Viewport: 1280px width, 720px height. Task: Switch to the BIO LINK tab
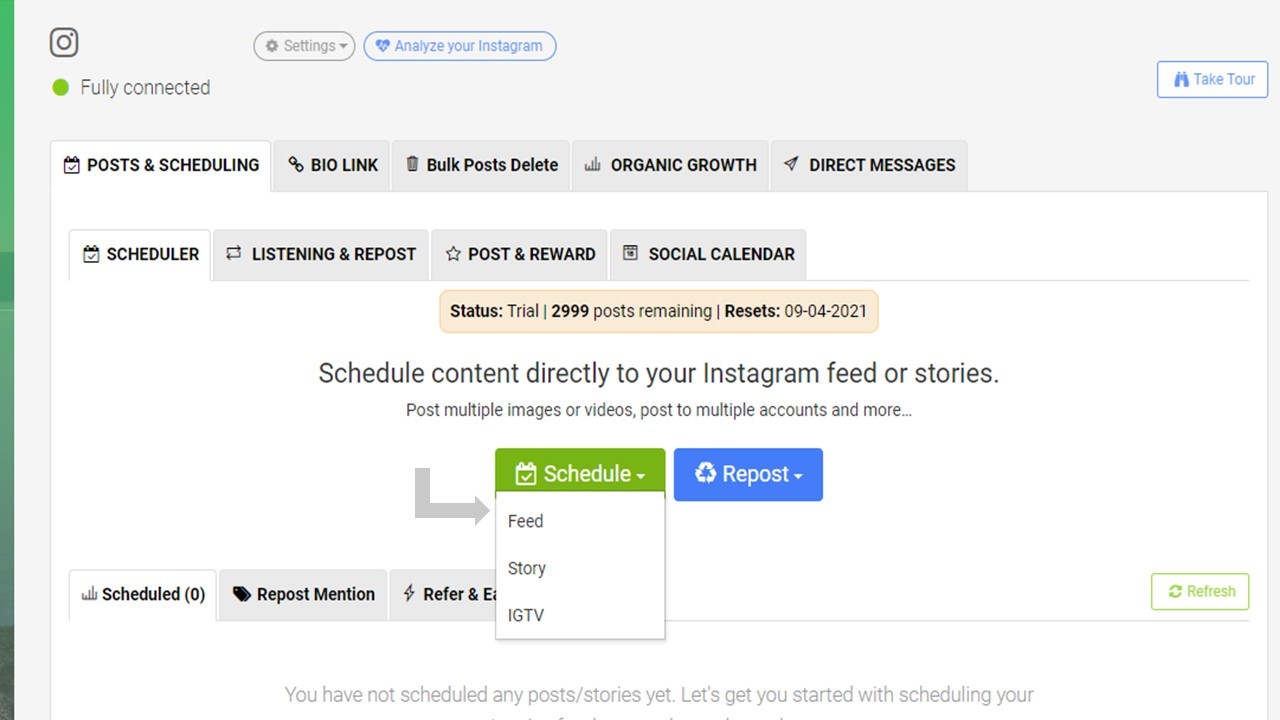point(333,165)
